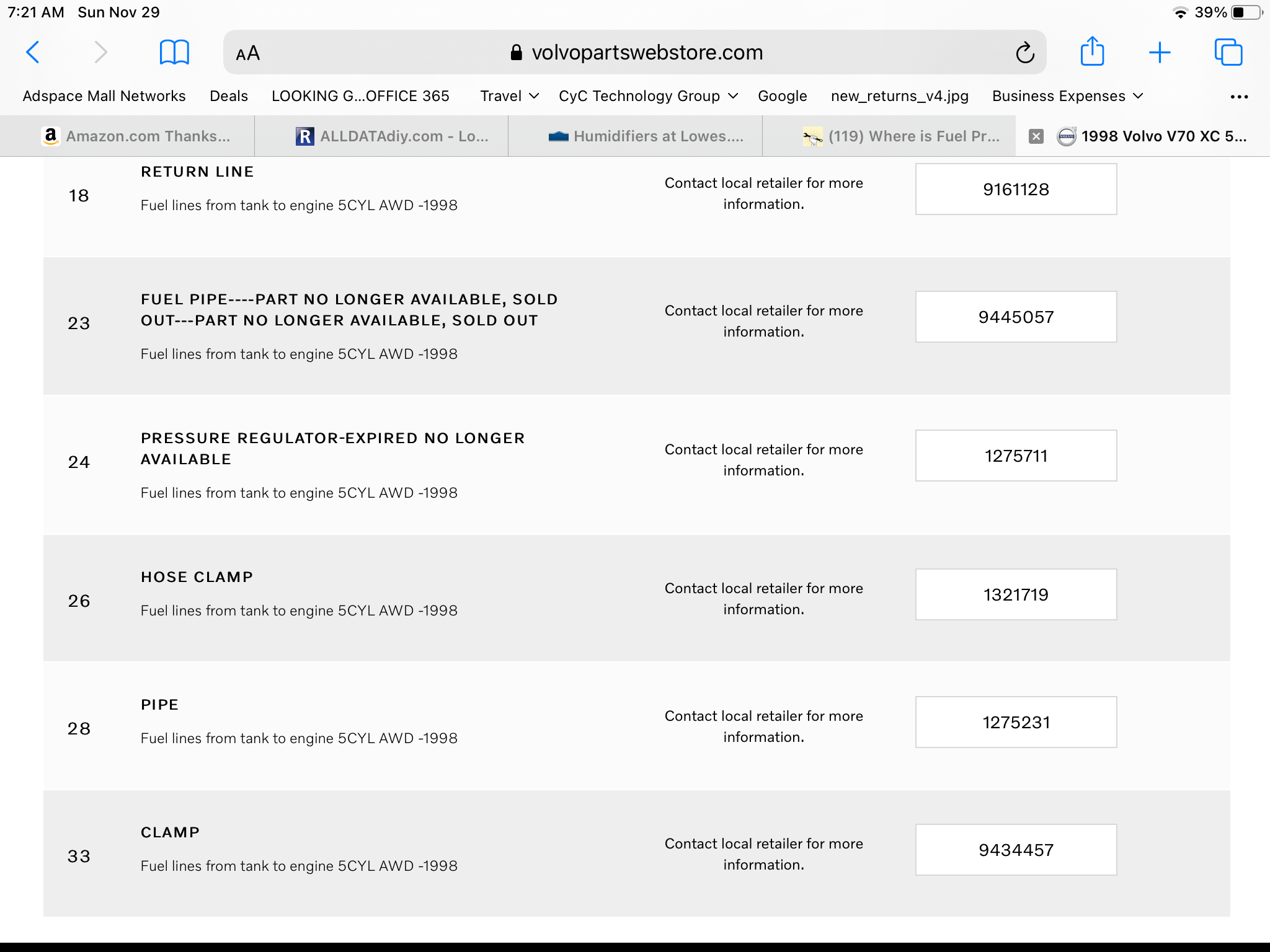Open the Google favorites link
1270x952 pixels.
[x=782, y=96]
